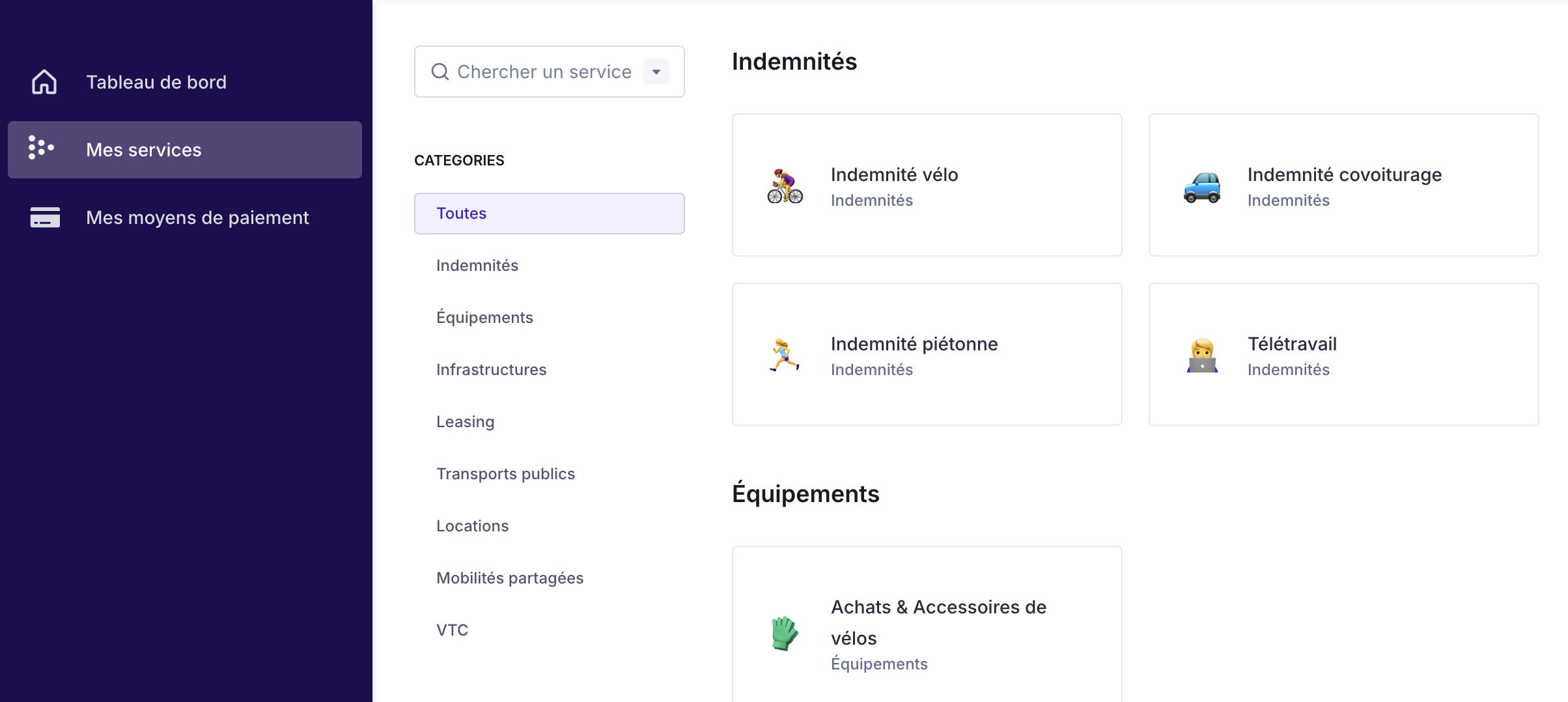
Task: Click the blue car covoiturage icon
Action: [1201, 187]
